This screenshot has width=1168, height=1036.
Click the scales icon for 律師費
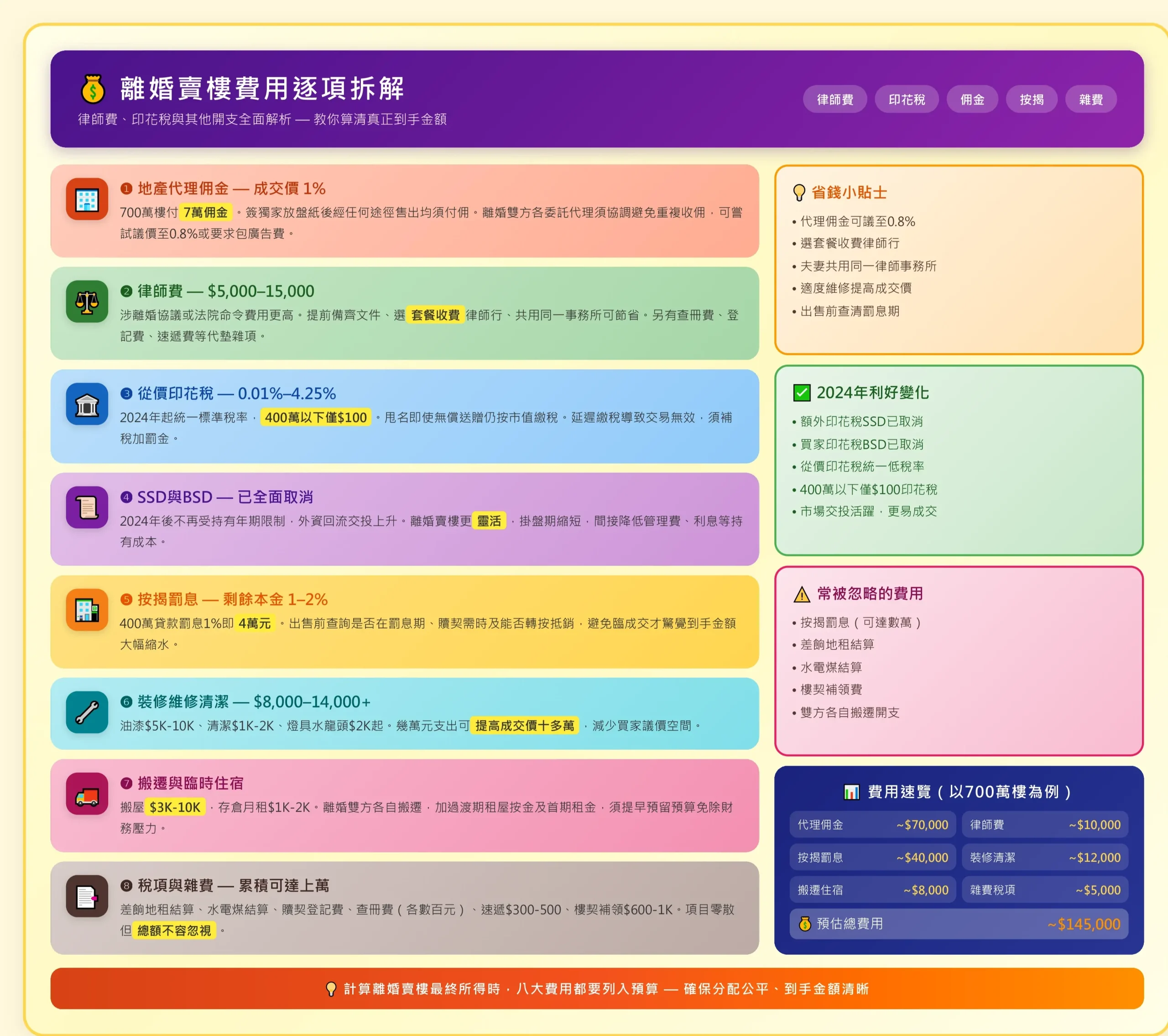tap(87, 302)
